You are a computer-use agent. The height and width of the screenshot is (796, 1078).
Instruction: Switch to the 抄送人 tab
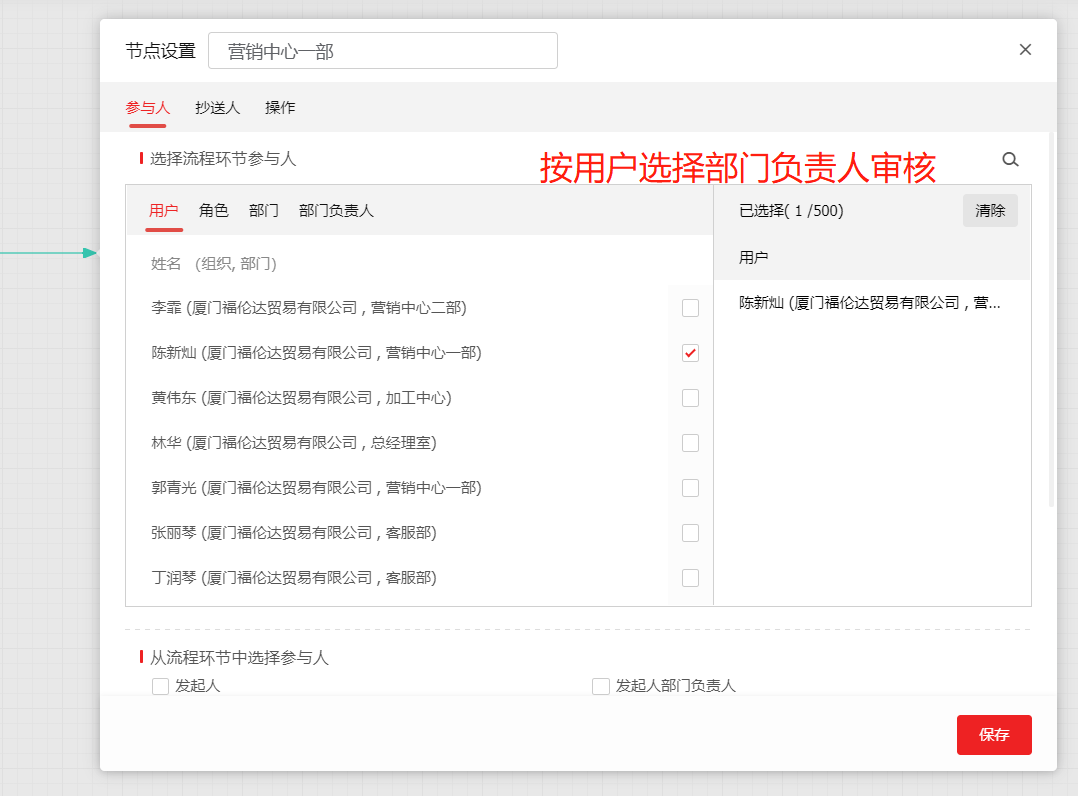[217, 107]
